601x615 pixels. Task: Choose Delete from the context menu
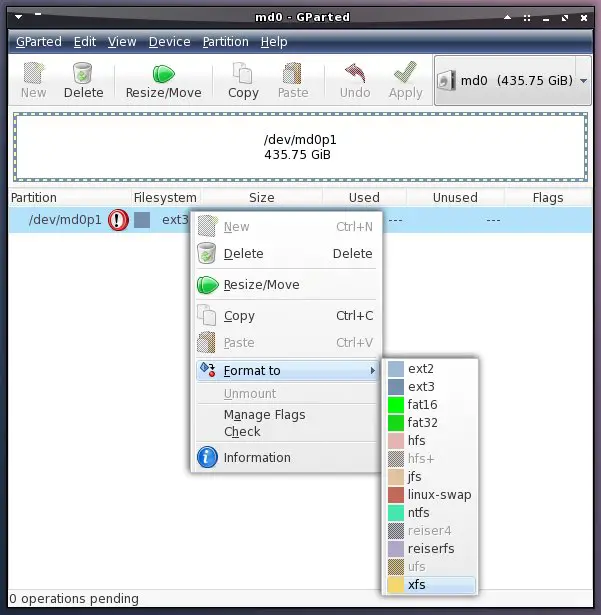286,253
